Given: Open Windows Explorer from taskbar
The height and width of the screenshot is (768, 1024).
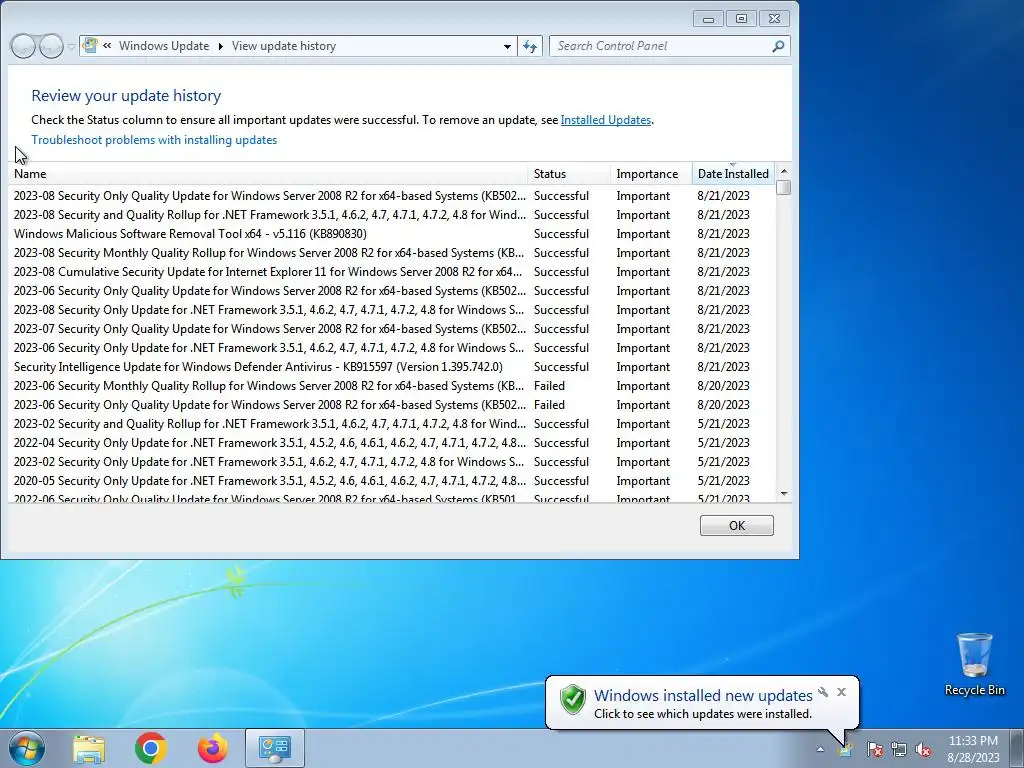Looking at the screenshot, I should pyautogui.click(x=89, y=748).
